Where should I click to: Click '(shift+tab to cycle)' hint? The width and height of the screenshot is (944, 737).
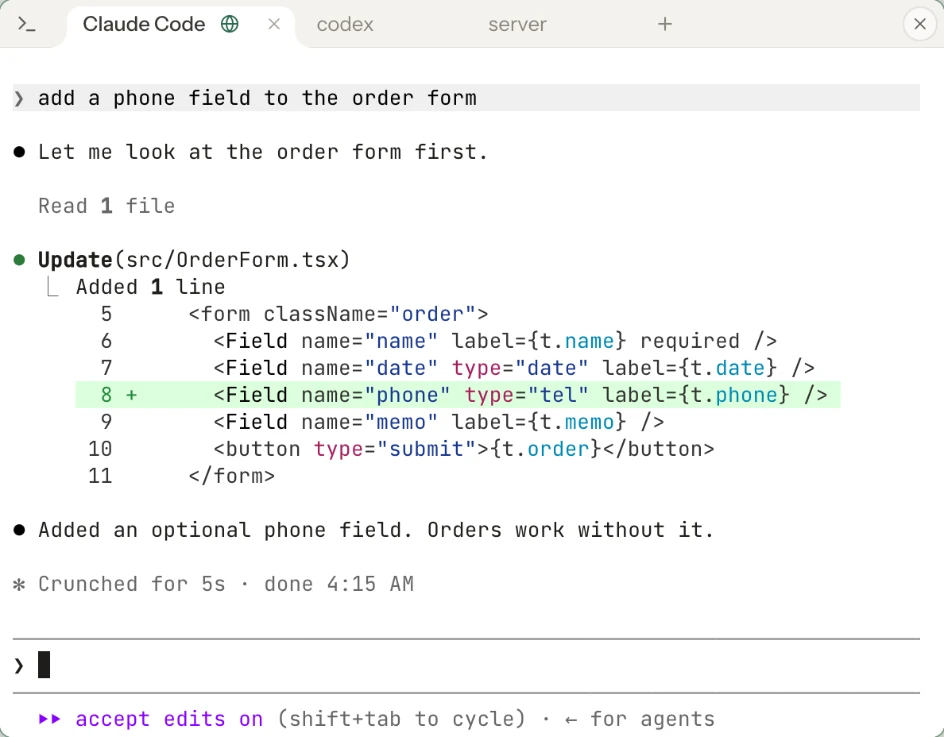[x=401, y=719]
